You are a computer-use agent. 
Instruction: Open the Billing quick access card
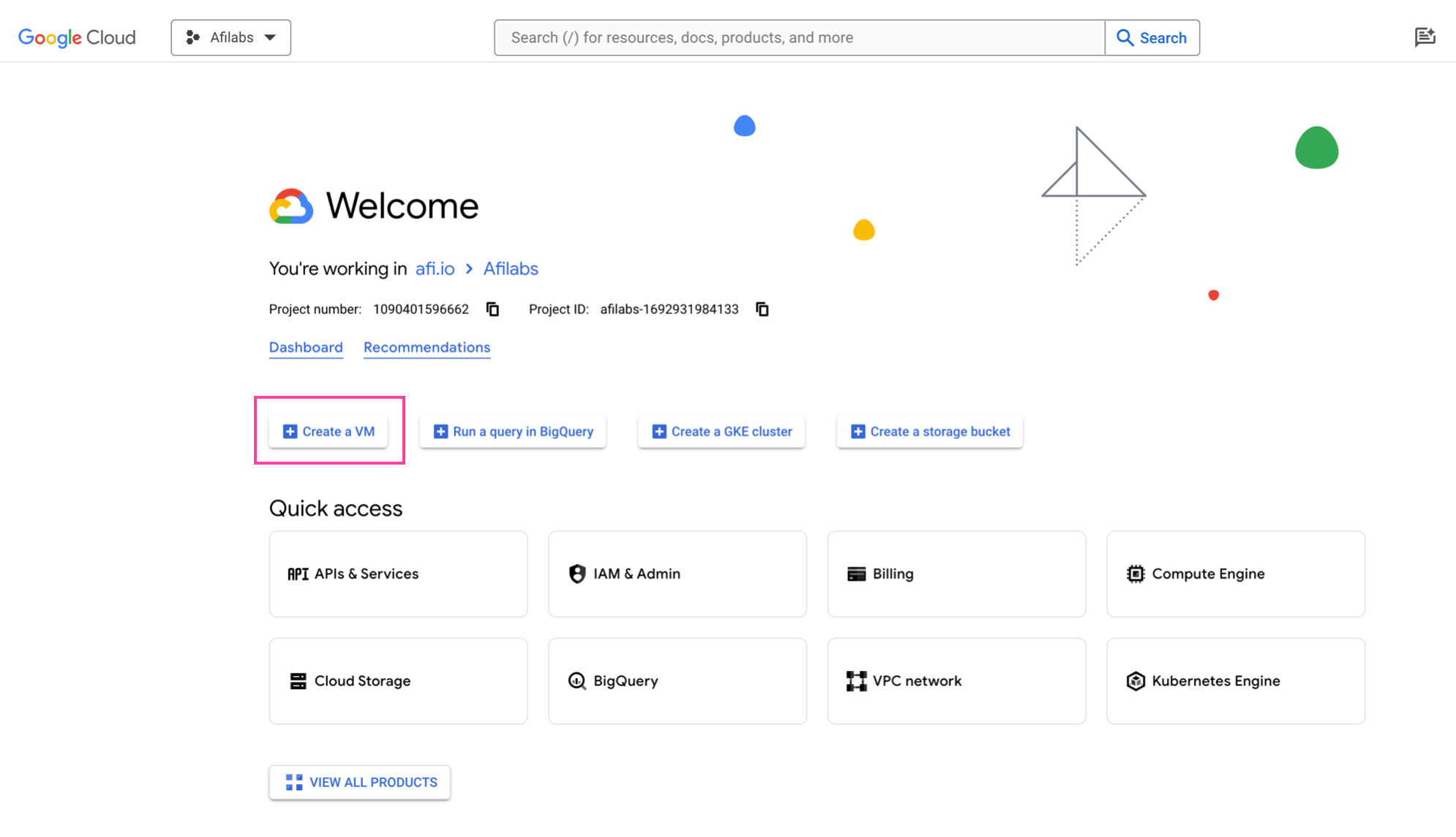pyautogui.click(x=956, y=574)
